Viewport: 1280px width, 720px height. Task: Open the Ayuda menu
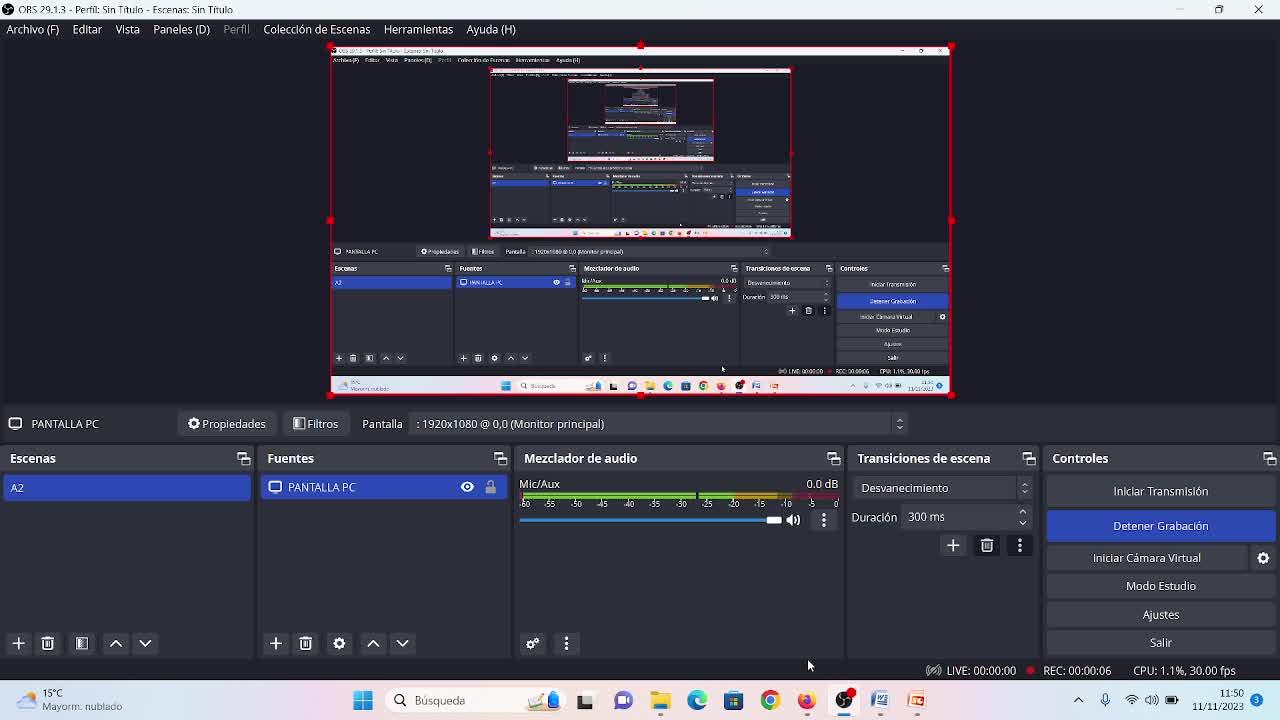tap(491, 29)
